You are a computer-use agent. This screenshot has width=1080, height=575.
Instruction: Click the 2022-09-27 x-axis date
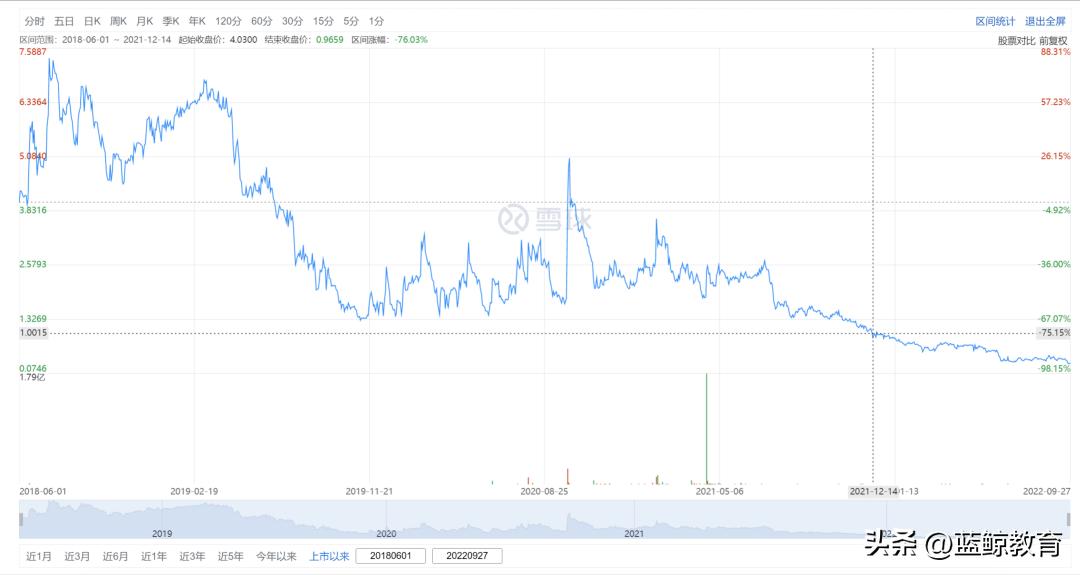tap(1047, 492)
